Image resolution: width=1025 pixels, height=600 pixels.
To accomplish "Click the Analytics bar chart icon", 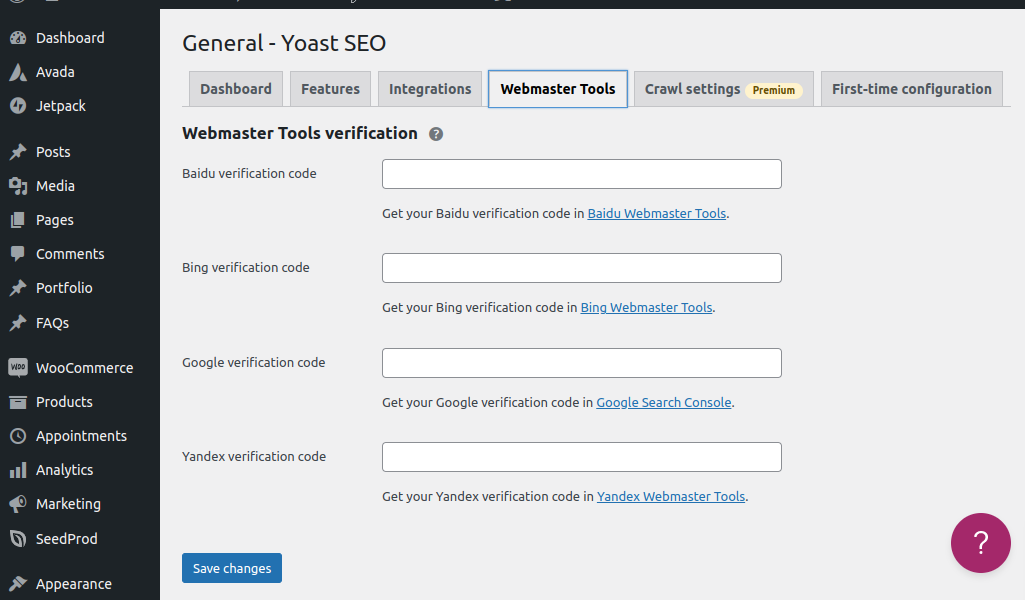I will (18, 470).
